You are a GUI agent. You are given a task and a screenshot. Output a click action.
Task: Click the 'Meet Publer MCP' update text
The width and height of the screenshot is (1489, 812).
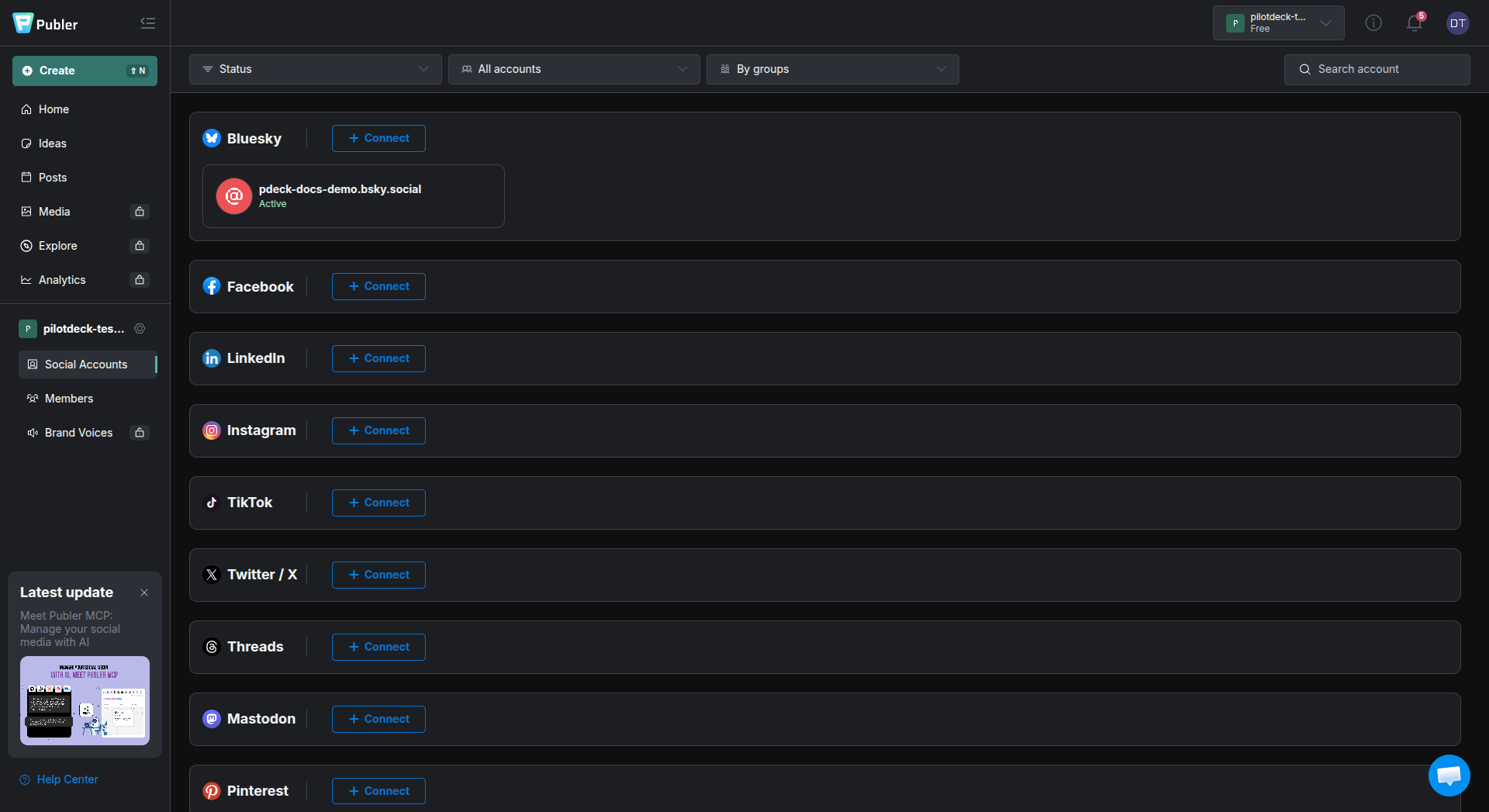point(70,629)
